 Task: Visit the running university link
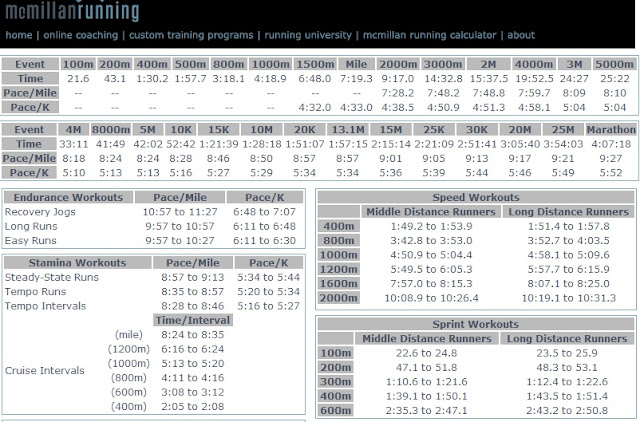coord(308,35)
